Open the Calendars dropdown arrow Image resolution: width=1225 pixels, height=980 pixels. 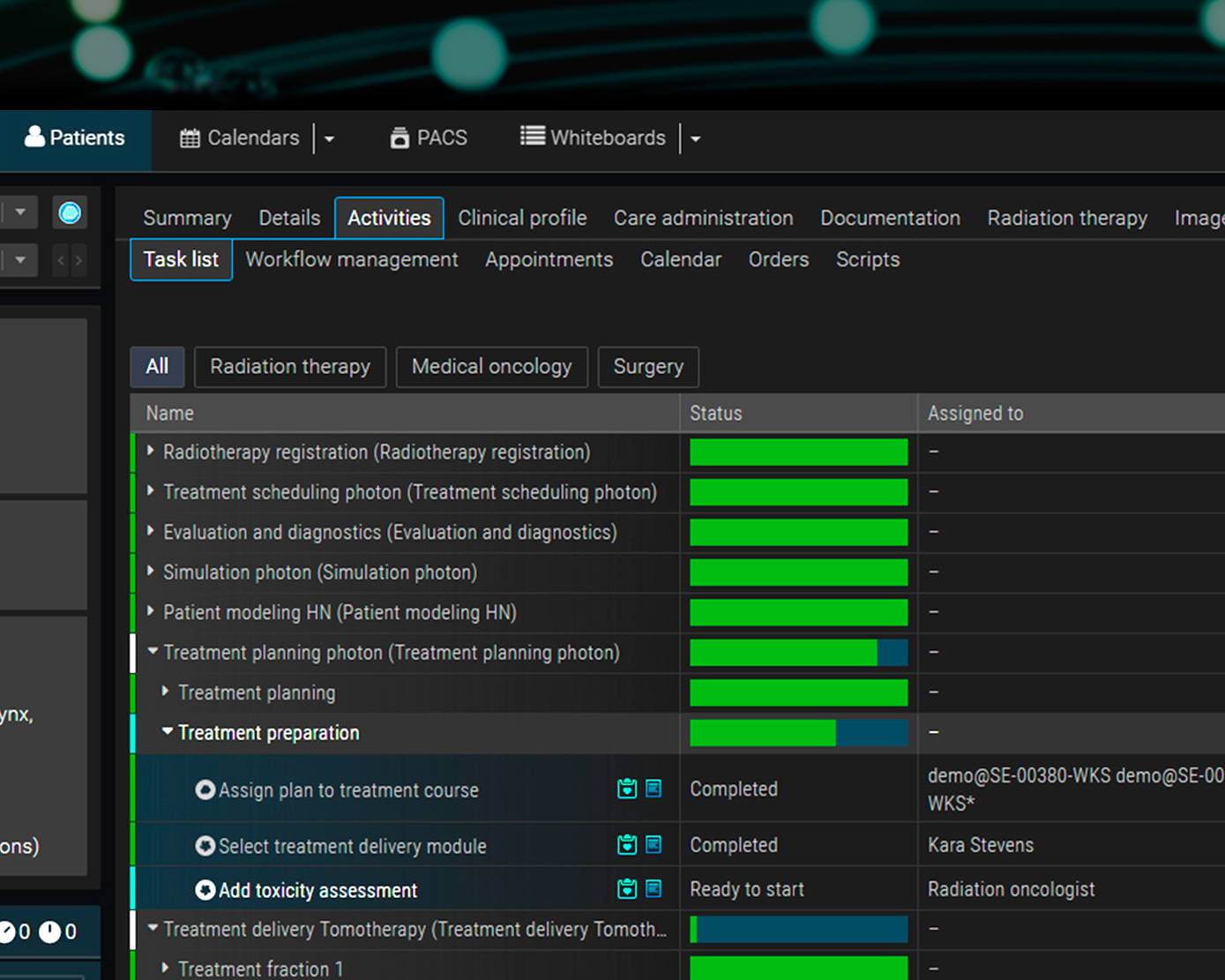(329, 139)
